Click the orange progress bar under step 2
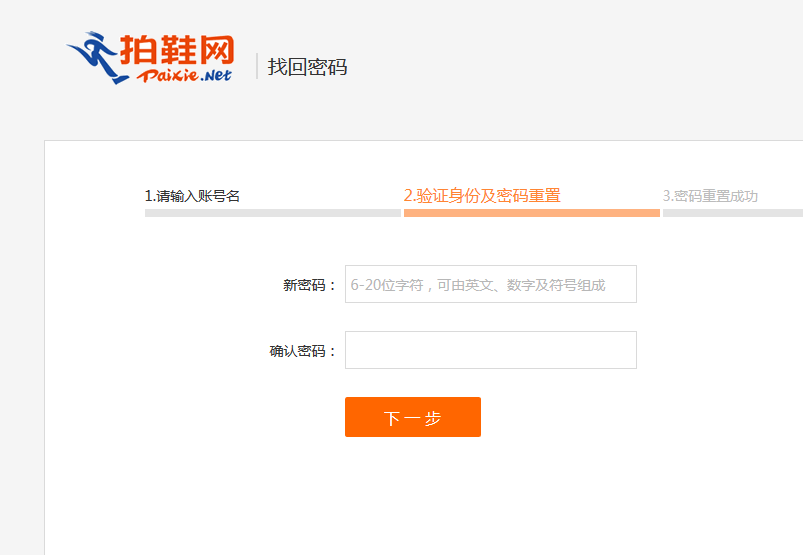Screen dimensions: 803x555 [x=532, y=213]
